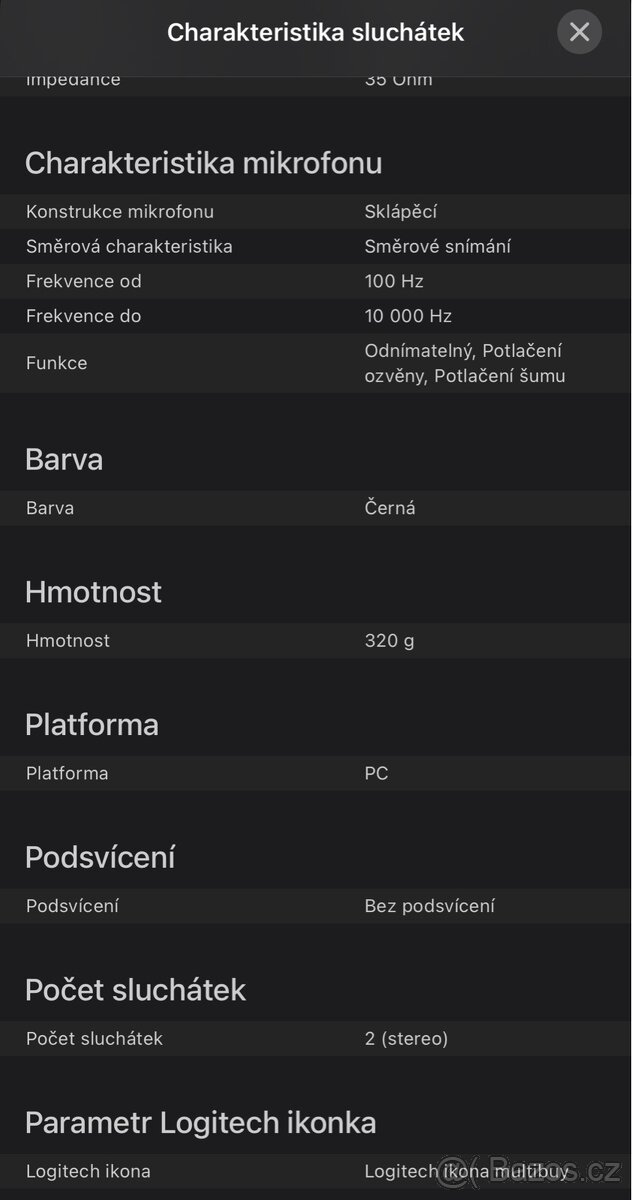Click the PC platform value
This screenshot has height=1200, width=632.
[376, 773]
